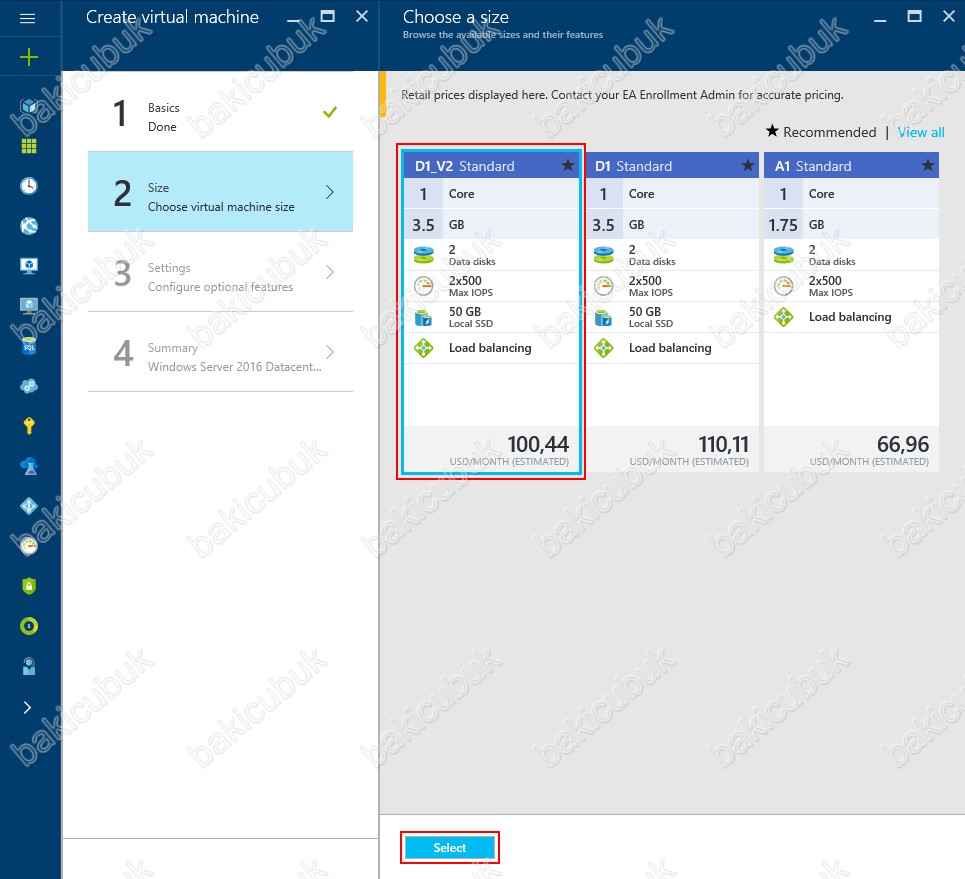This screenshot has width=965, height=879.
Task: Close the Choose a size blade
Action: 948,17
